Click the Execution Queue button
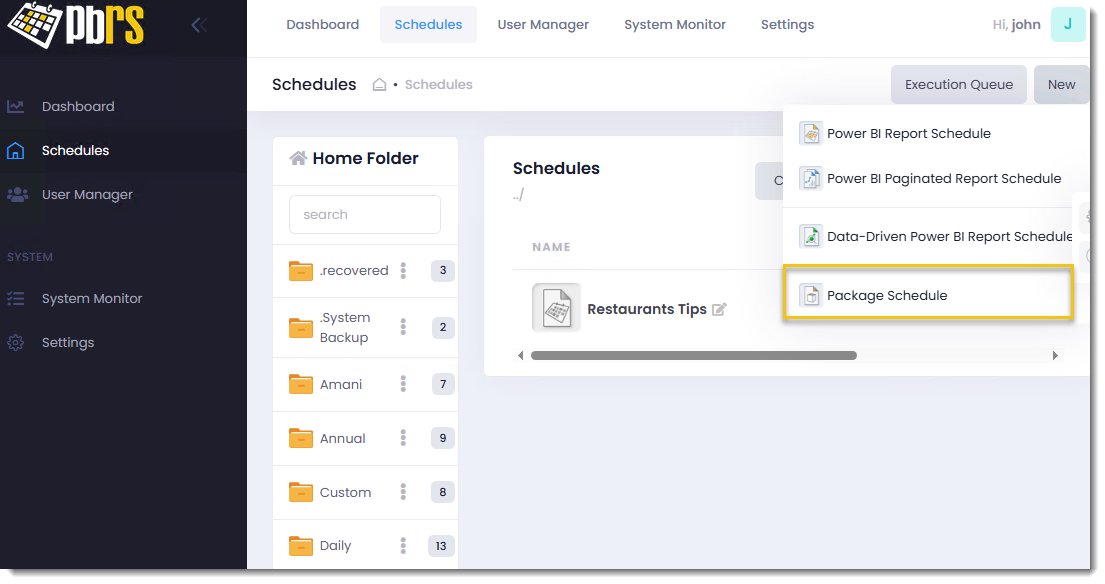 tap(958, 85)
